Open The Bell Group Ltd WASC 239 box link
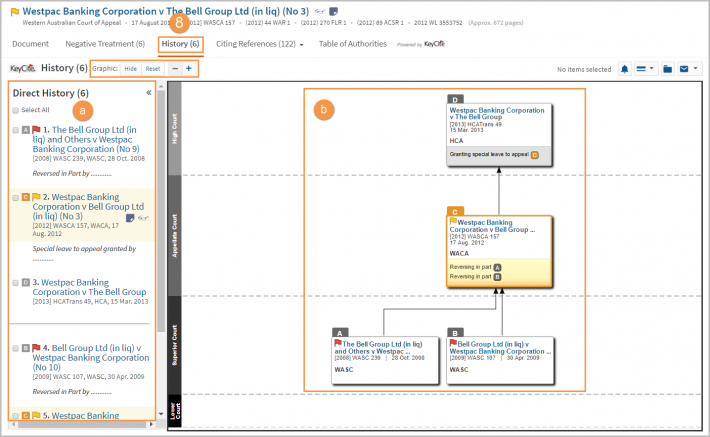This screenshot has width=710, height=437. pos(379,348)
